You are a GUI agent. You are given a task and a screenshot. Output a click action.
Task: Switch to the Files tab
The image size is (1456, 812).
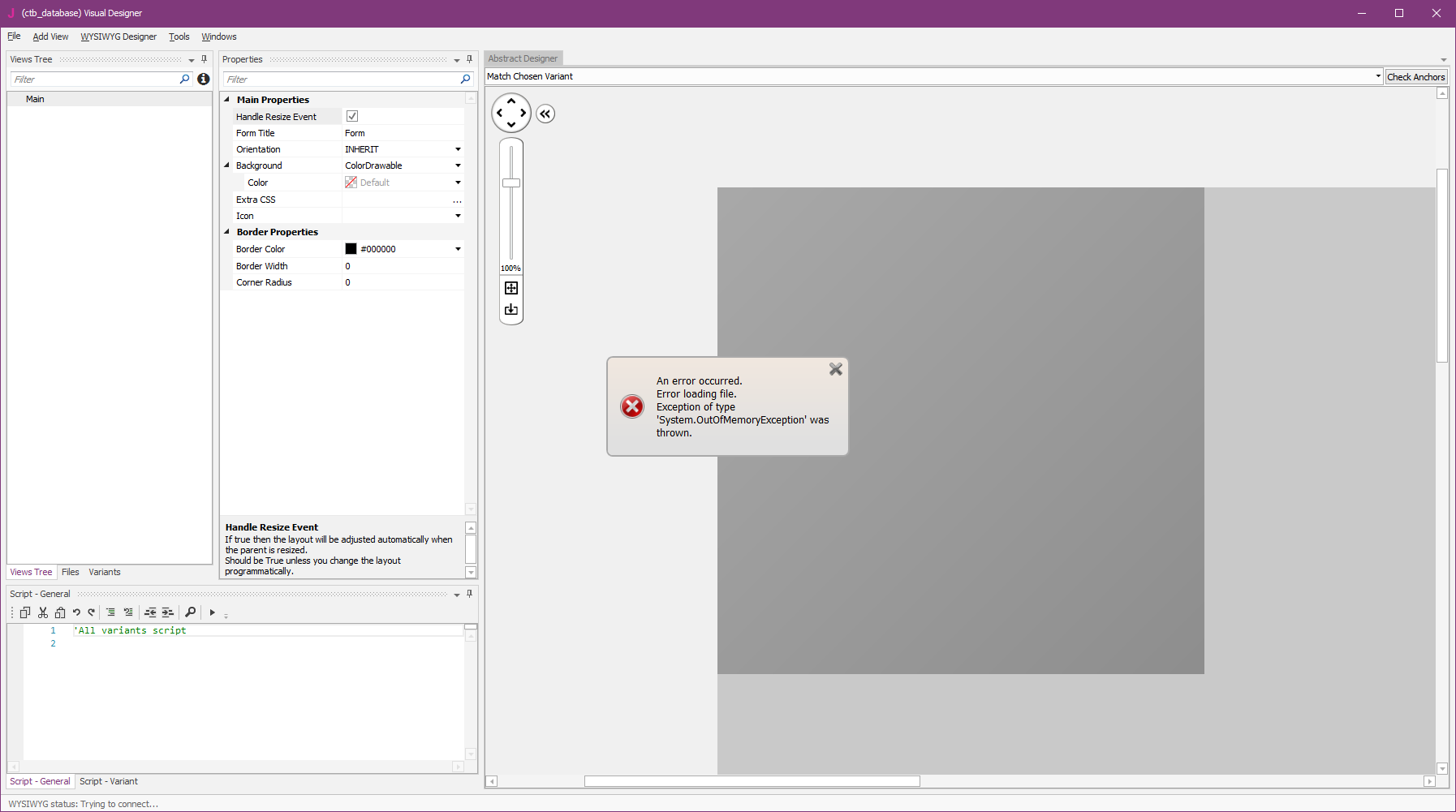coord(71,572)
